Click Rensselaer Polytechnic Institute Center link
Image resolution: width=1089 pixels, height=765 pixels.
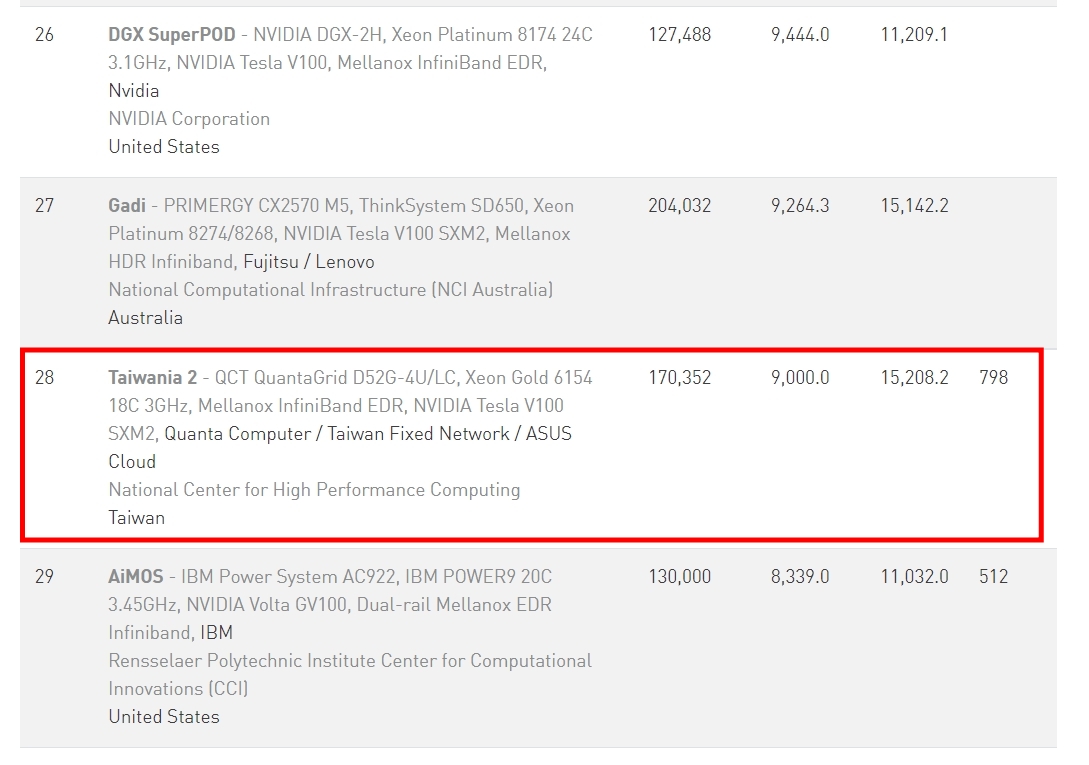[350, 675]
